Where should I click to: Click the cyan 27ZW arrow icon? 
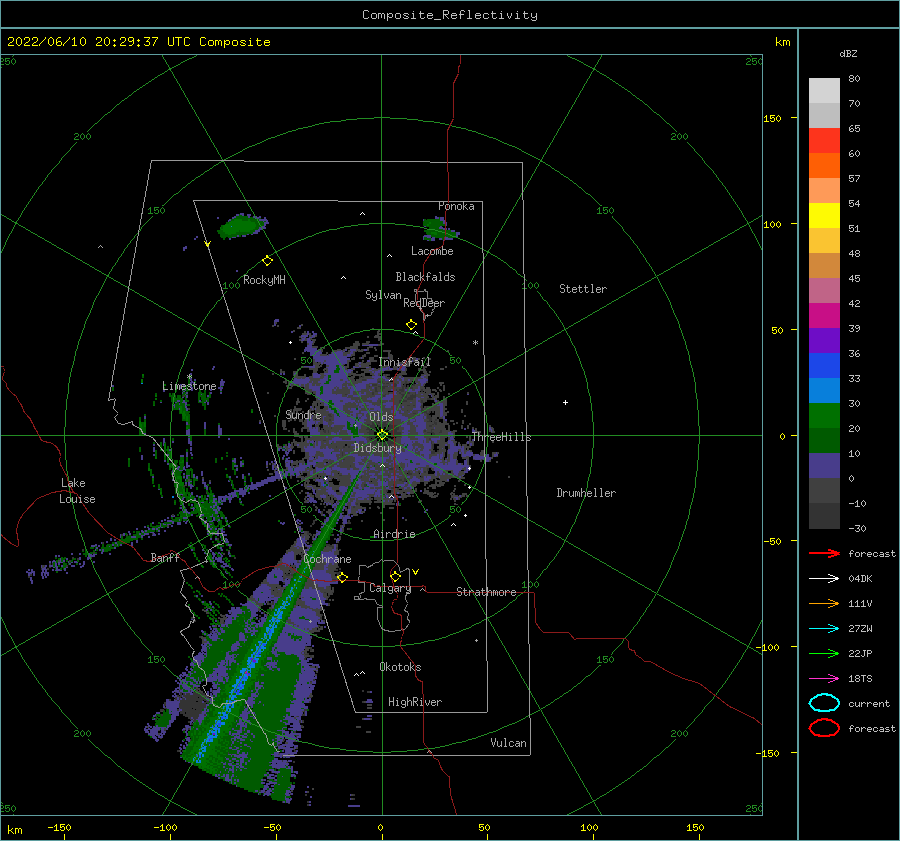[x=824, y=629]
